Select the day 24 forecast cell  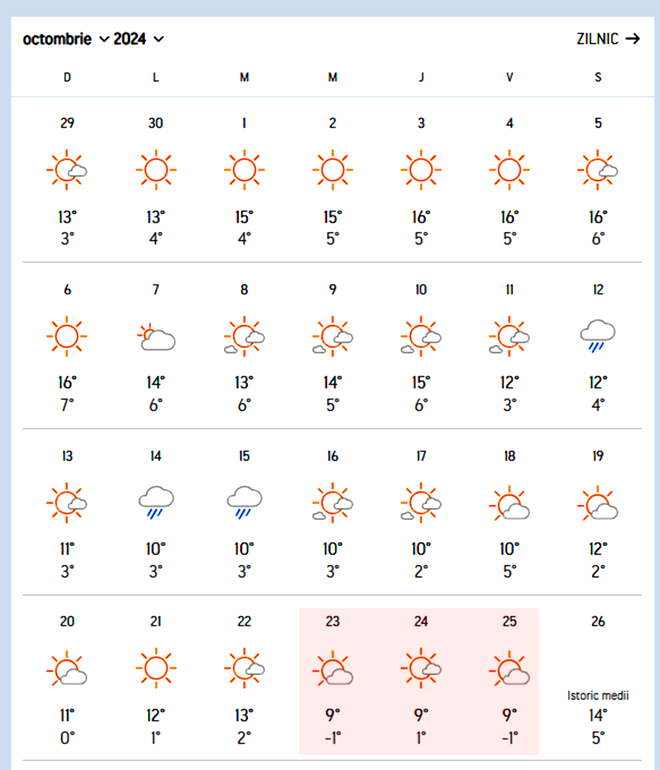421,681
